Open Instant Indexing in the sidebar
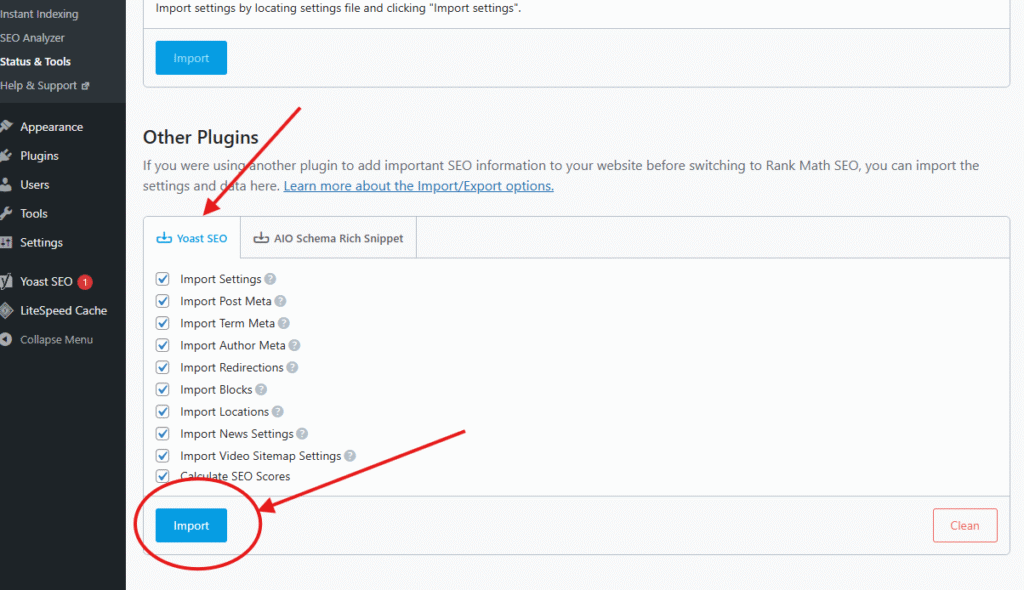Screen dimensions: 1024x590 click(x=39, y=14)
